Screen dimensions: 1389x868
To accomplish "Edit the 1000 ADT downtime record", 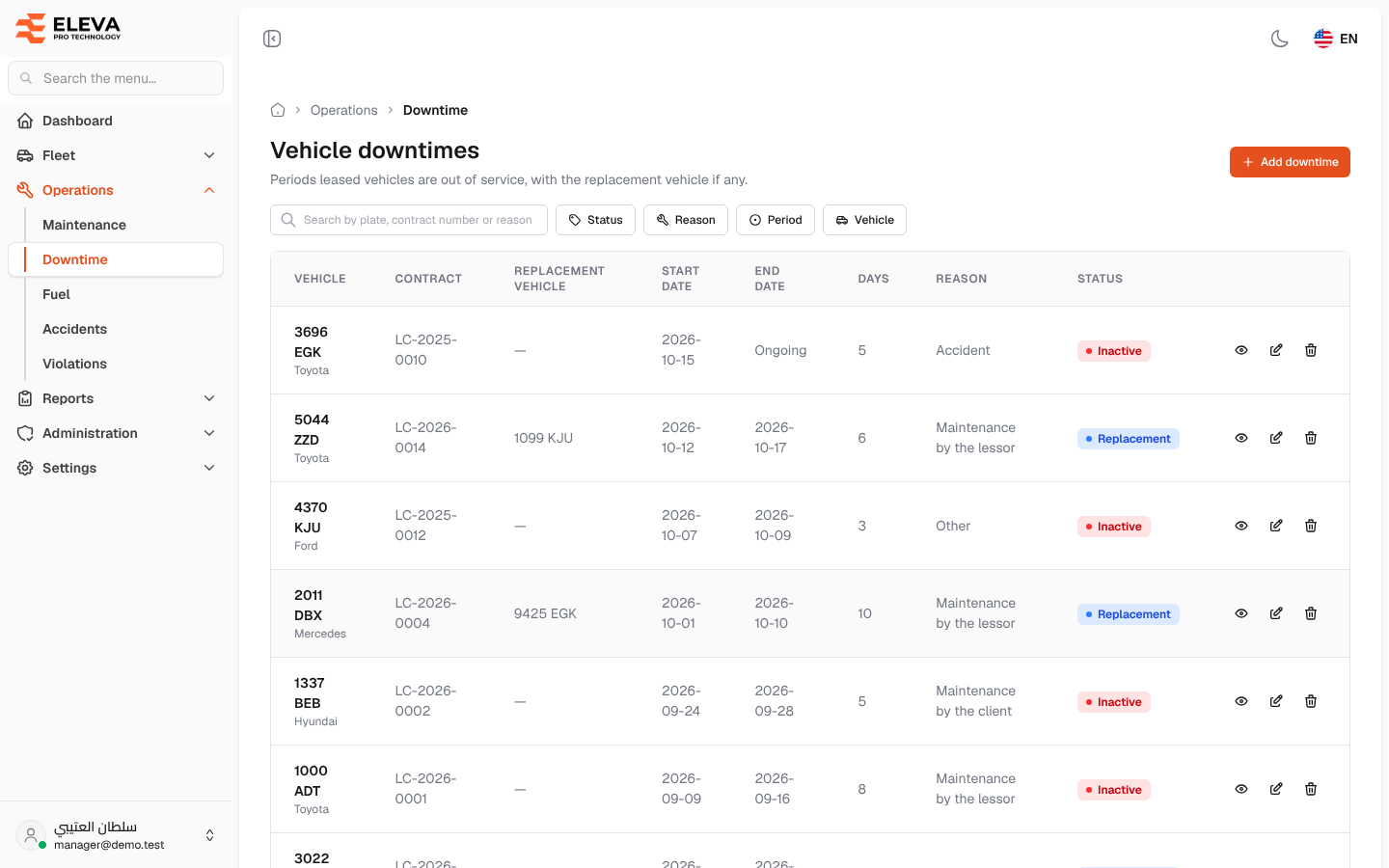I will point(1276,789).
